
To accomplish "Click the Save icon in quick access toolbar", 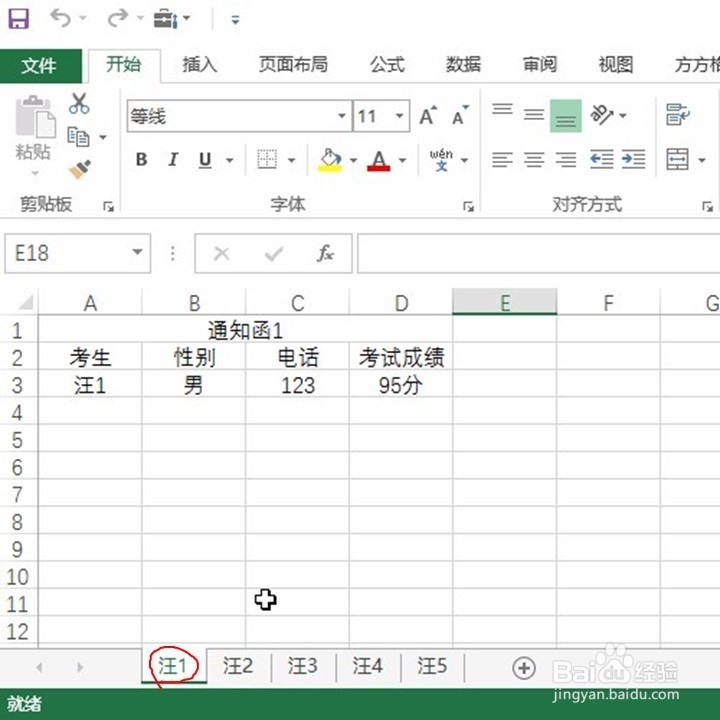I will pyautogui.click(x=18, y=19).
